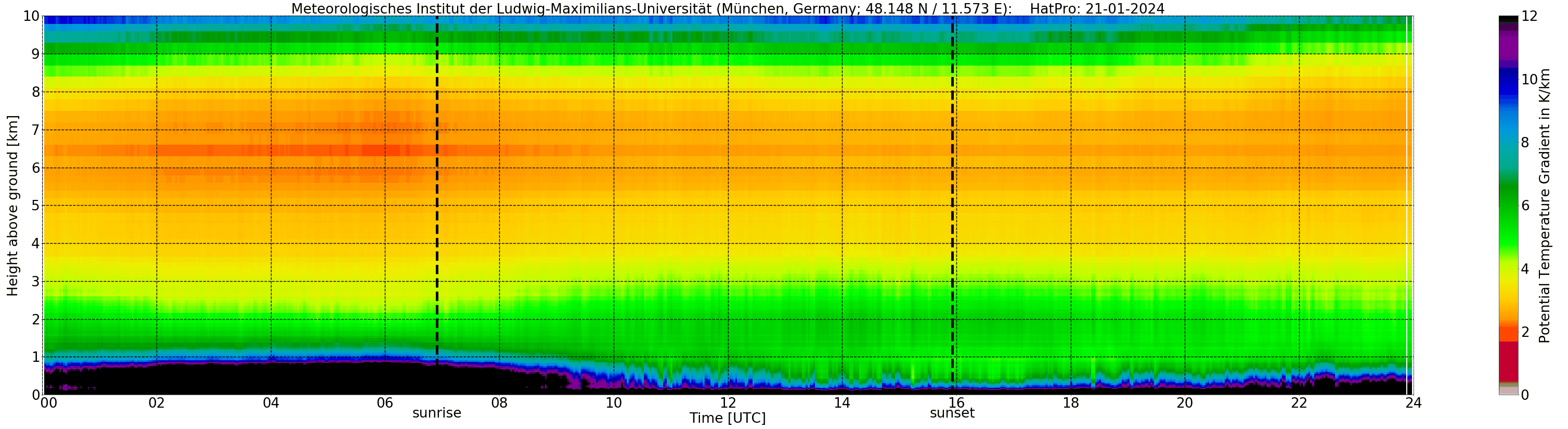Click the height-axis tick label 5

click(35, 205)
